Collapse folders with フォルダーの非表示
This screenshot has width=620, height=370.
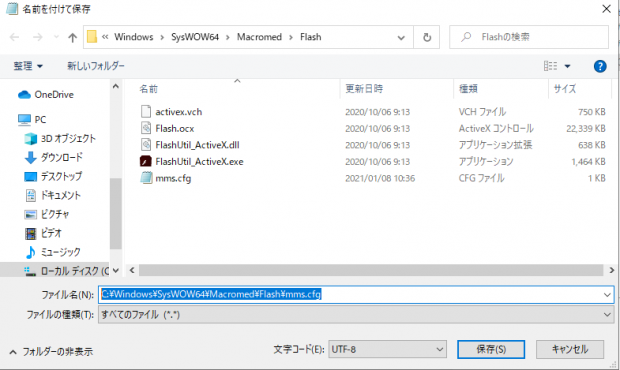click(51, 351)
